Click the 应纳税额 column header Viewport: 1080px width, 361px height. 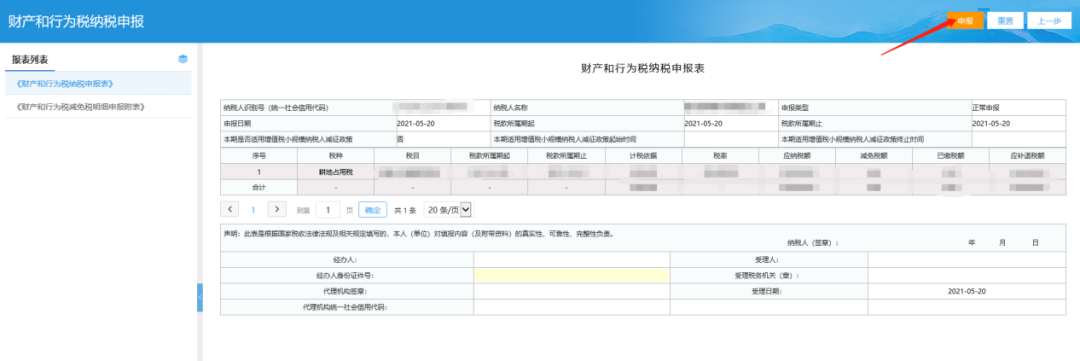click(x=797, y=156)
